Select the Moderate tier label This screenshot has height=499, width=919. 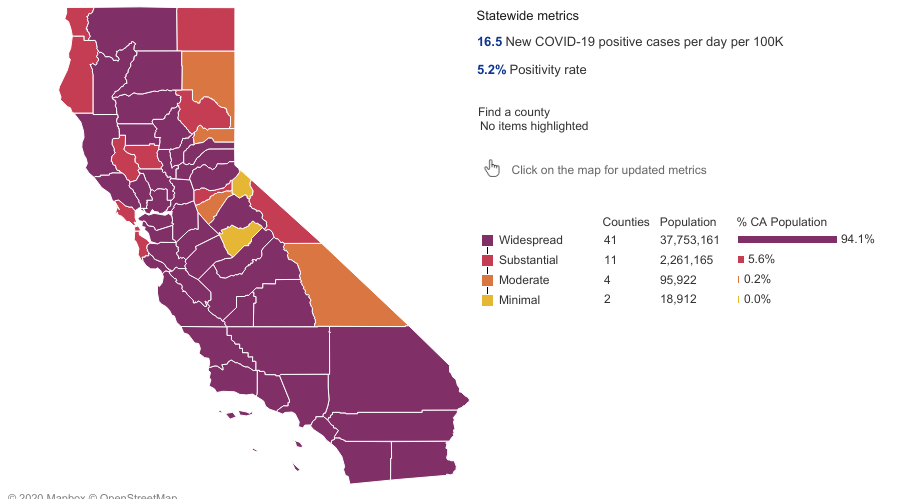(x=524, y=280)
